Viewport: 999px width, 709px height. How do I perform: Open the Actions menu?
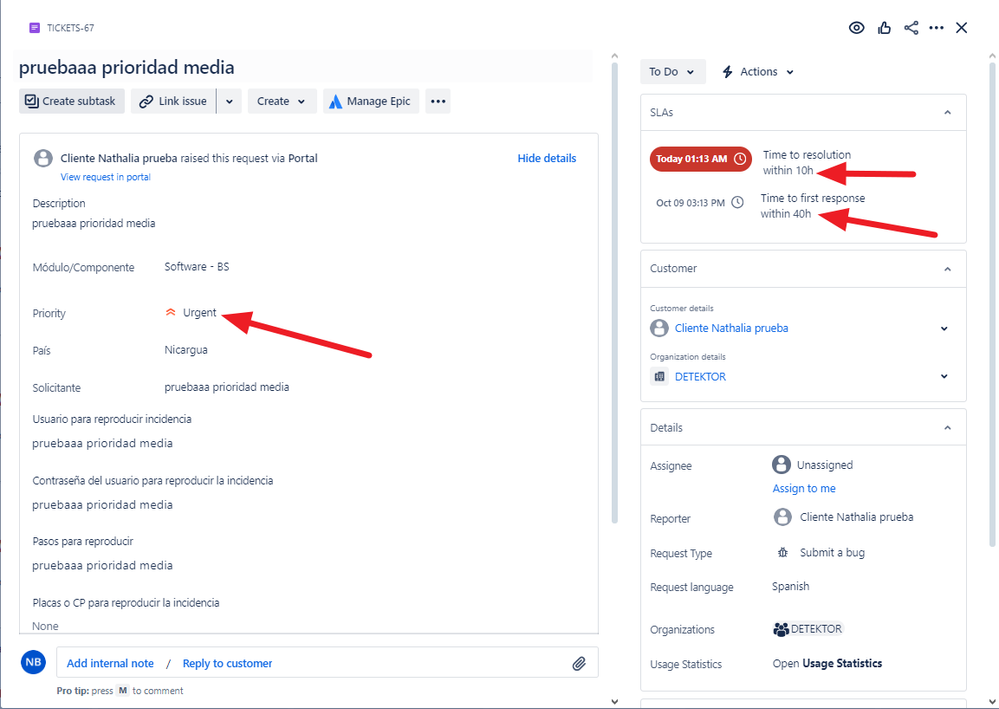click(758, 71)
